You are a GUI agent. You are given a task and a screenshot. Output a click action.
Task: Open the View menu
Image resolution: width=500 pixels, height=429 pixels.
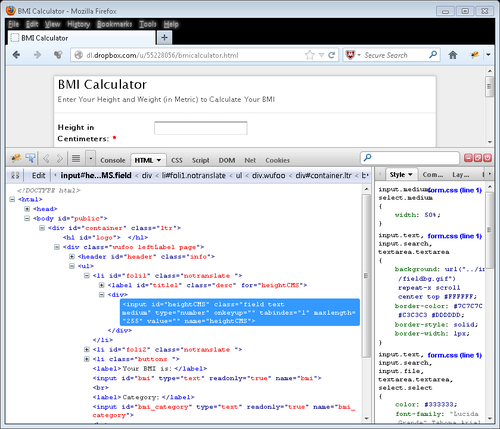(53, 24)
